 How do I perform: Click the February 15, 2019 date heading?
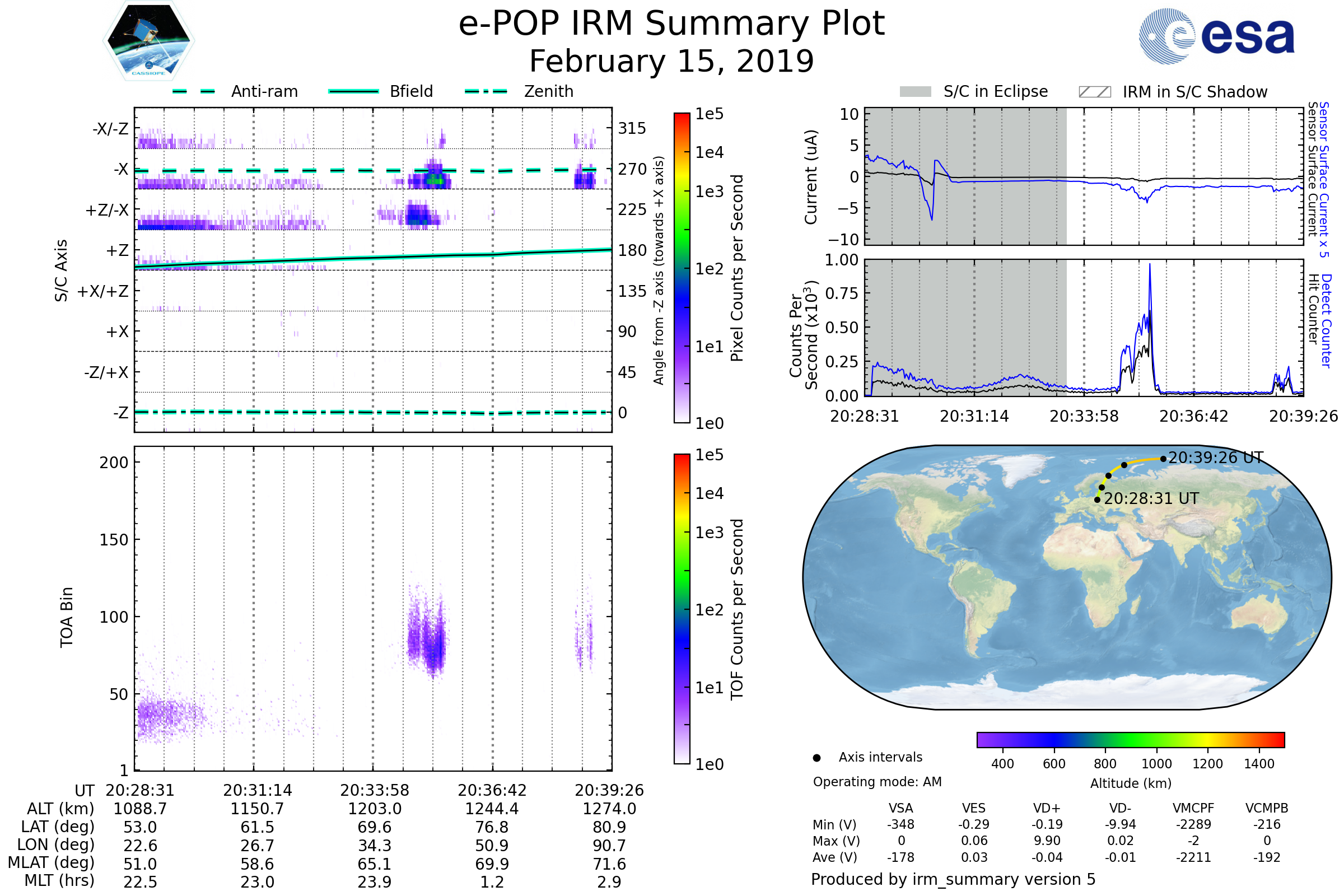671,61
